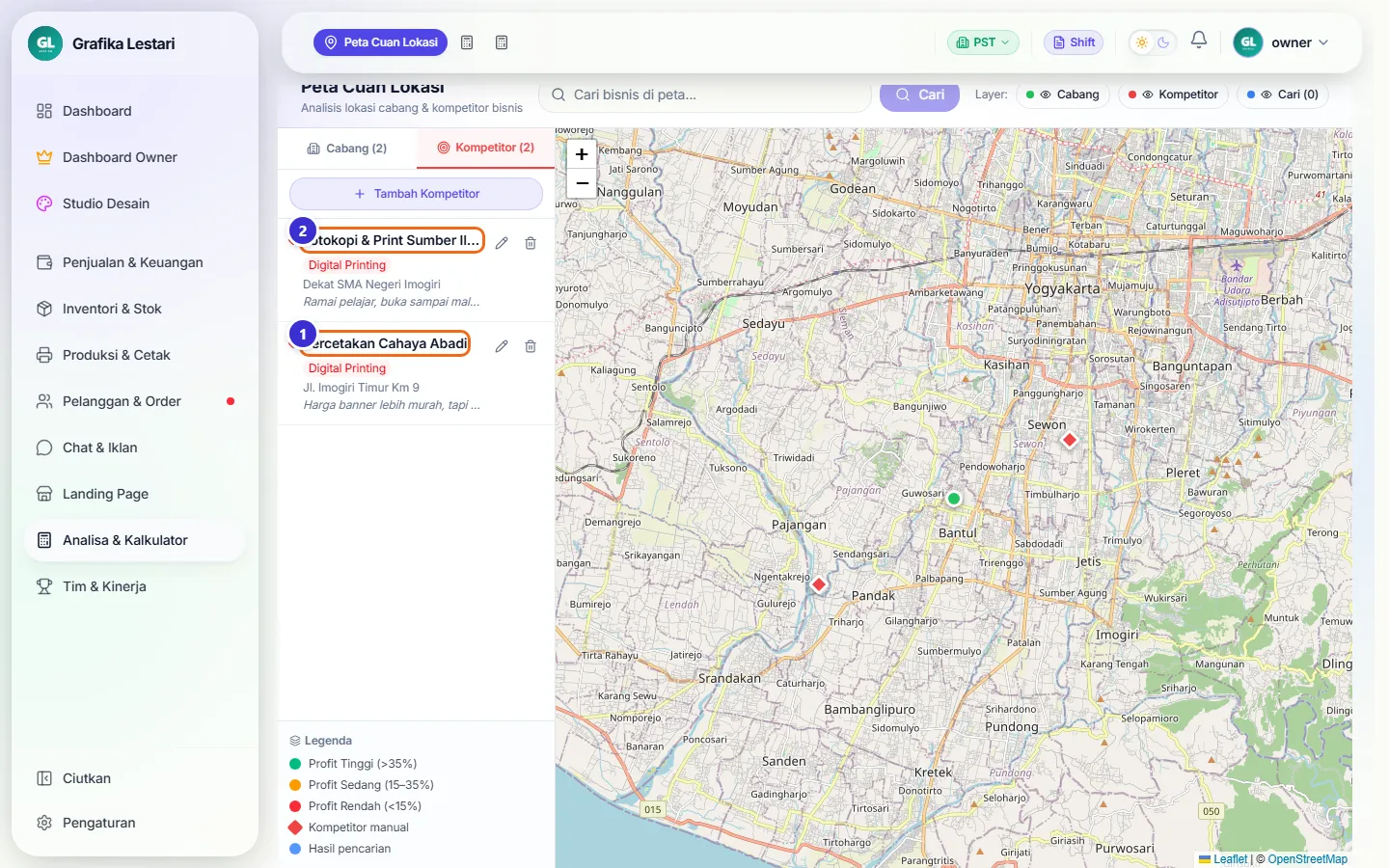This screenshot has width=1389, height=868.
Task: Click Tambah Kompetitor button
Action: click(416, 194)
